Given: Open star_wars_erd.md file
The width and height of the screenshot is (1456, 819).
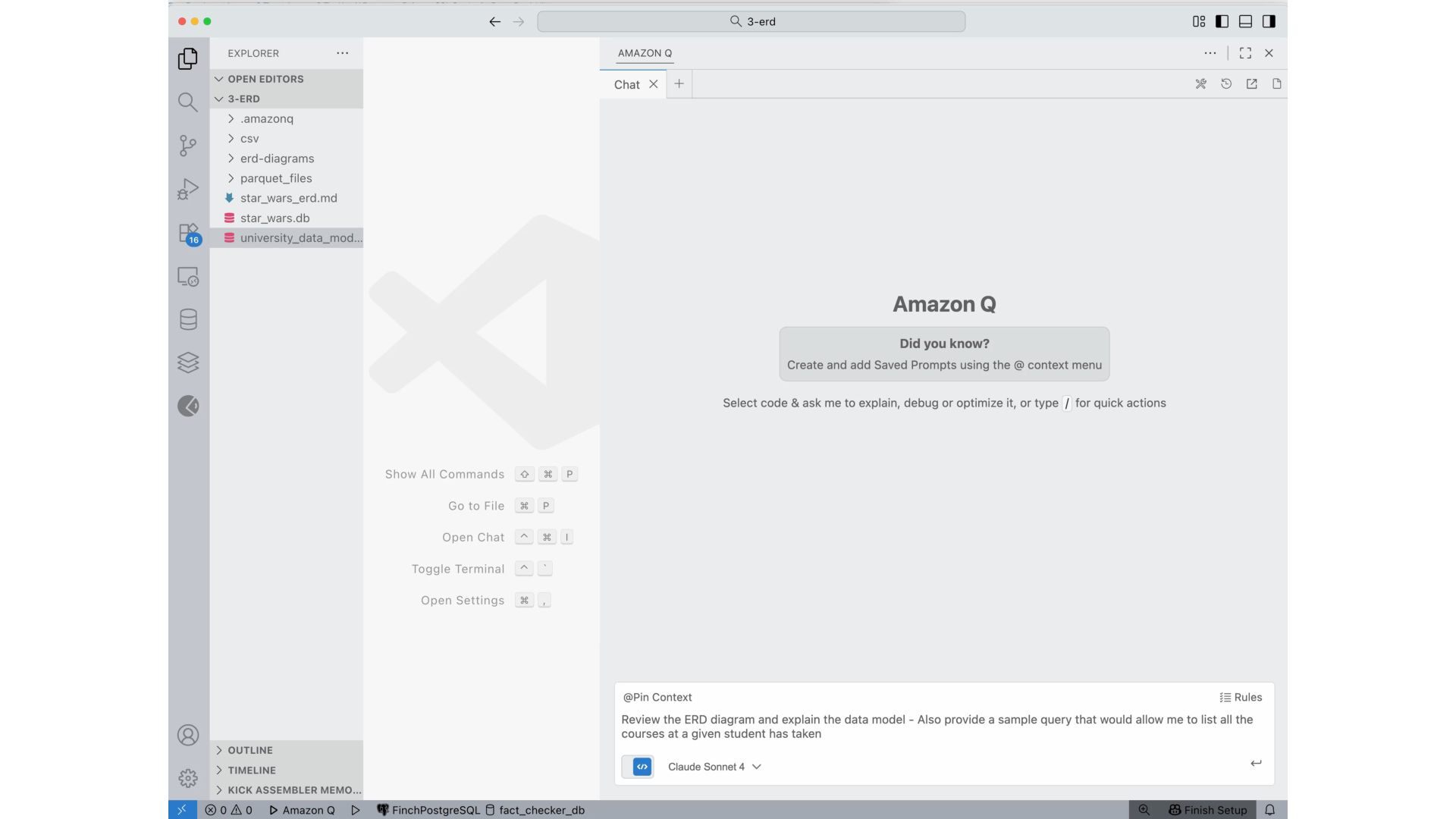Looking at the screenshot, I should tap(288, 198).
